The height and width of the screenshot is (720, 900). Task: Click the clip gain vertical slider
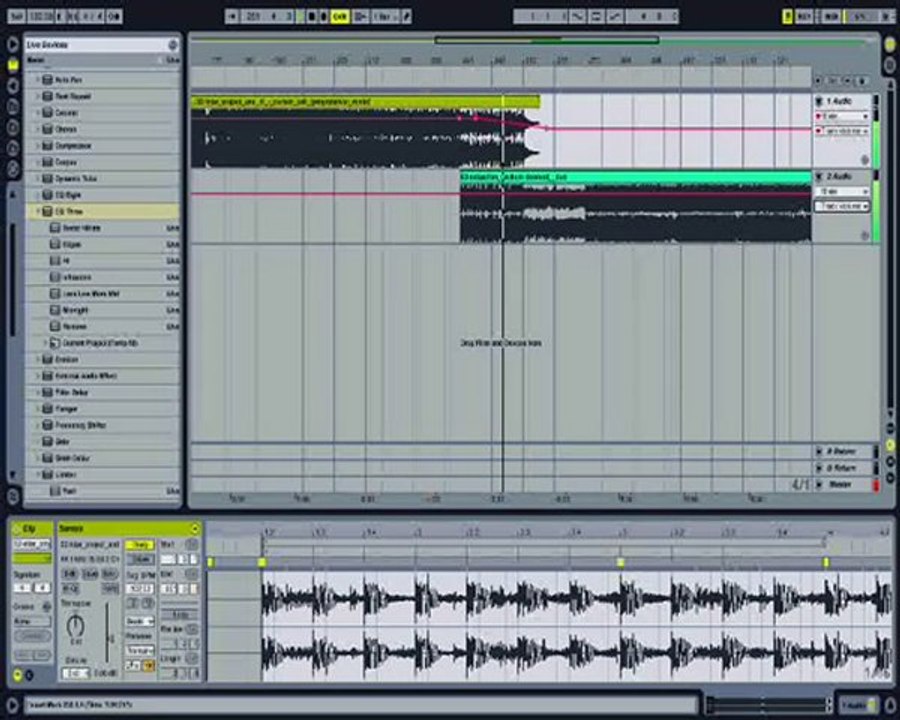(107, 633)
